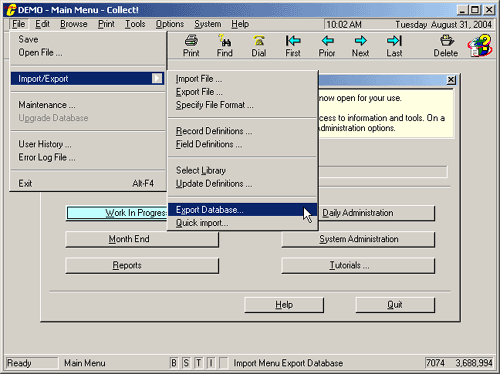Viewport: 500px width, 374px height.
Task: Open the Tools menu
Action: point(135,24)
